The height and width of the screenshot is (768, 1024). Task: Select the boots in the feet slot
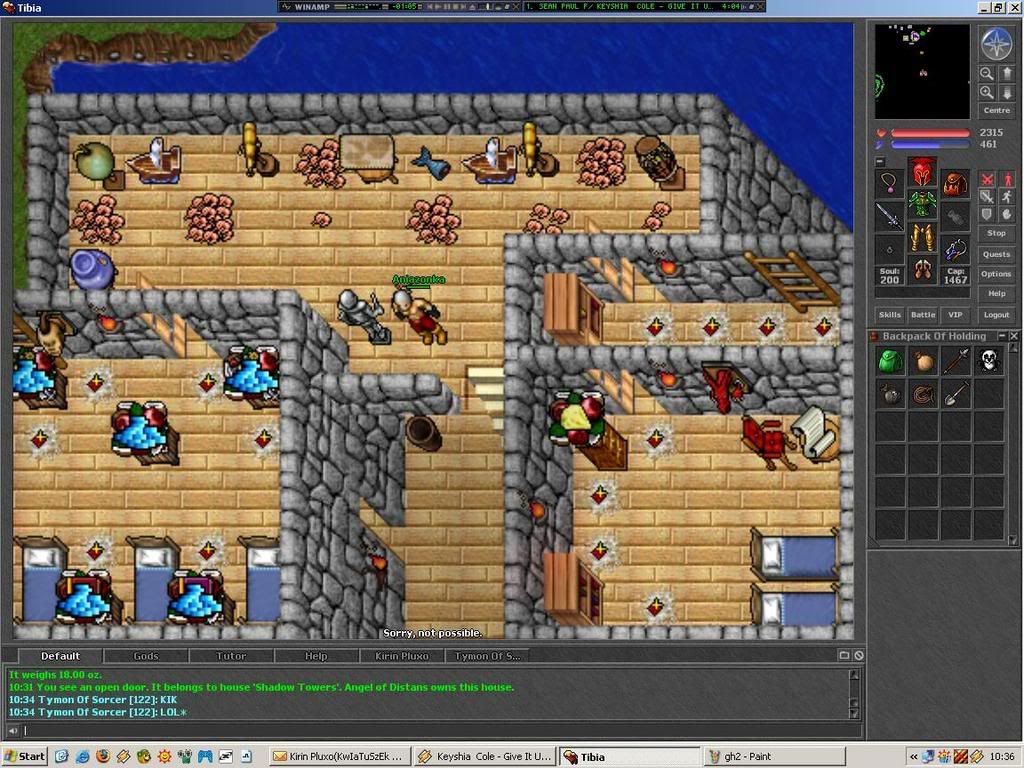[x=922, y=270]
